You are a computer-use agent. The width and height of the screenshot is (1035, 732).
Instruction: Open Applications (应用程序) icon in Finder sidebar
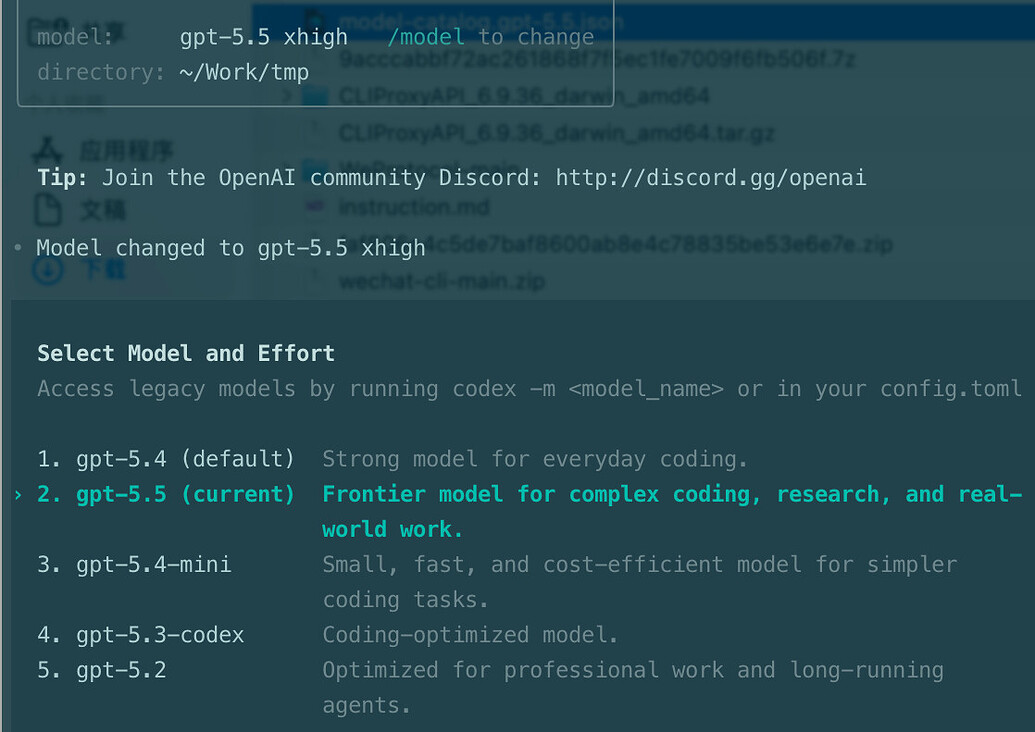point(48,150)
